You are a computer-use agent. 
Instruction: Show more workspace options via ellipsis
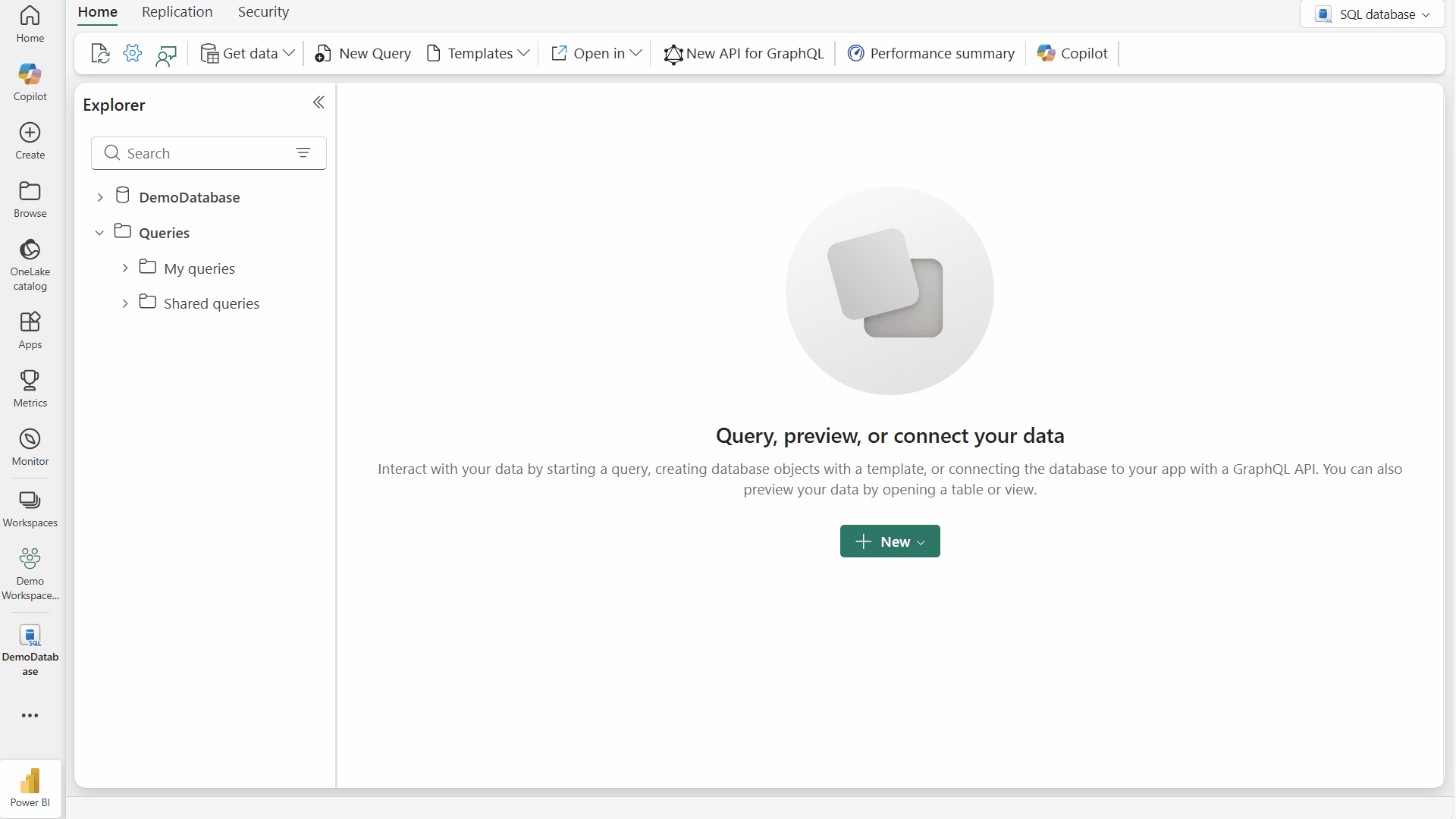(x=30, y=715)
